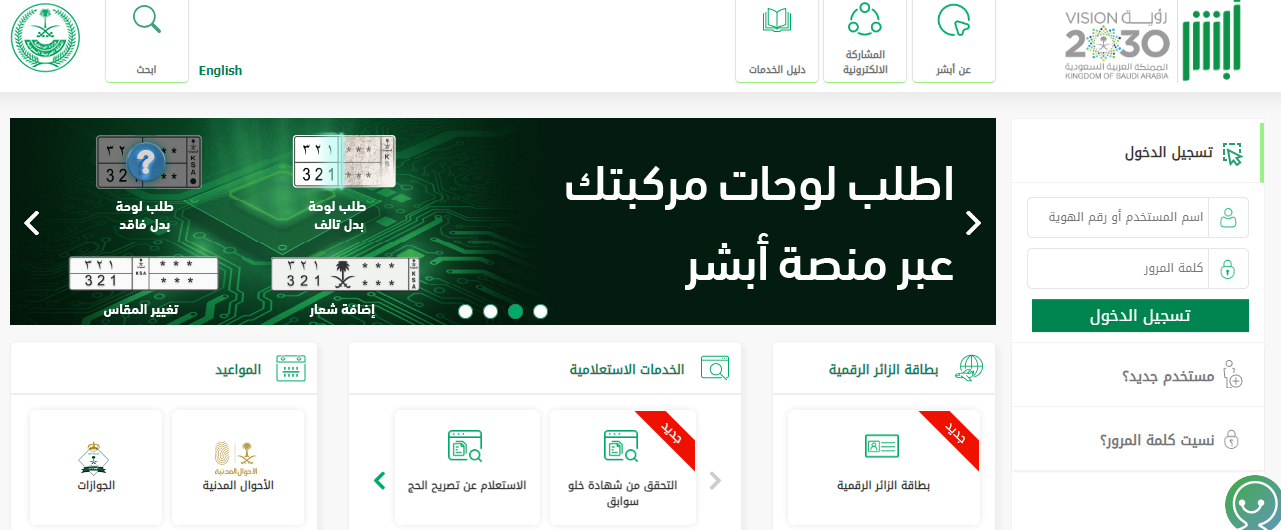
Task: Advance inquiry services with green chevron
Action: click(x=379, y=481)
